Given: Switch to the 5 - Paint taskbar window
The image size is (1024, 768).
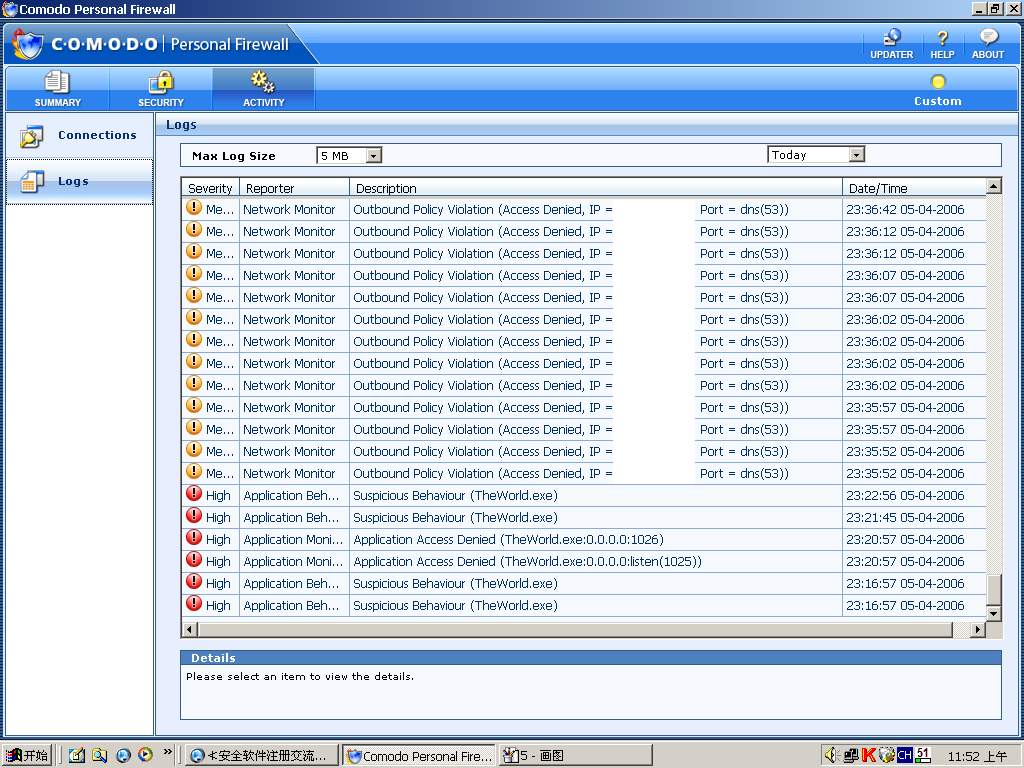Looking at the screenshot, I should click(x=576, y=756).
